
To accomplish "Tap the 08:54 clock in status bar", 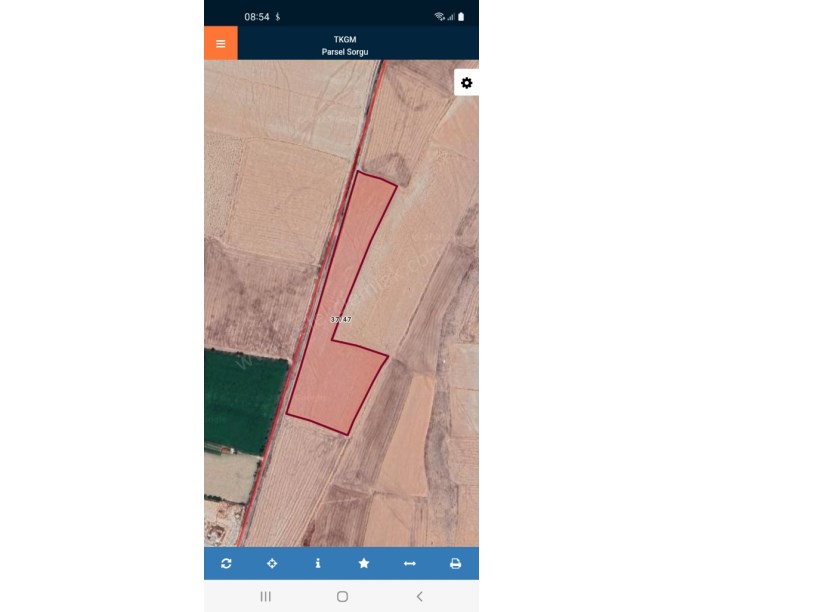I will click(x=257, y=17).
